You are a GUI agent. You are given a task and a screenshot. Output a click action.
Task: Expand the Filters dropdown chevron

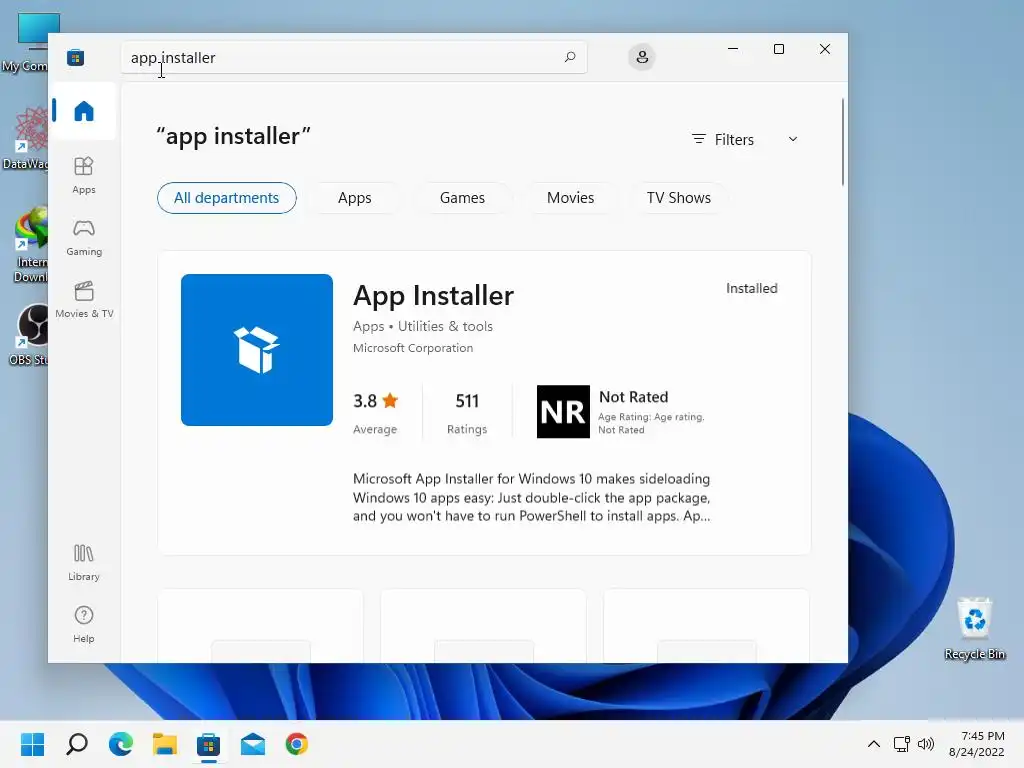pos(793,139)
